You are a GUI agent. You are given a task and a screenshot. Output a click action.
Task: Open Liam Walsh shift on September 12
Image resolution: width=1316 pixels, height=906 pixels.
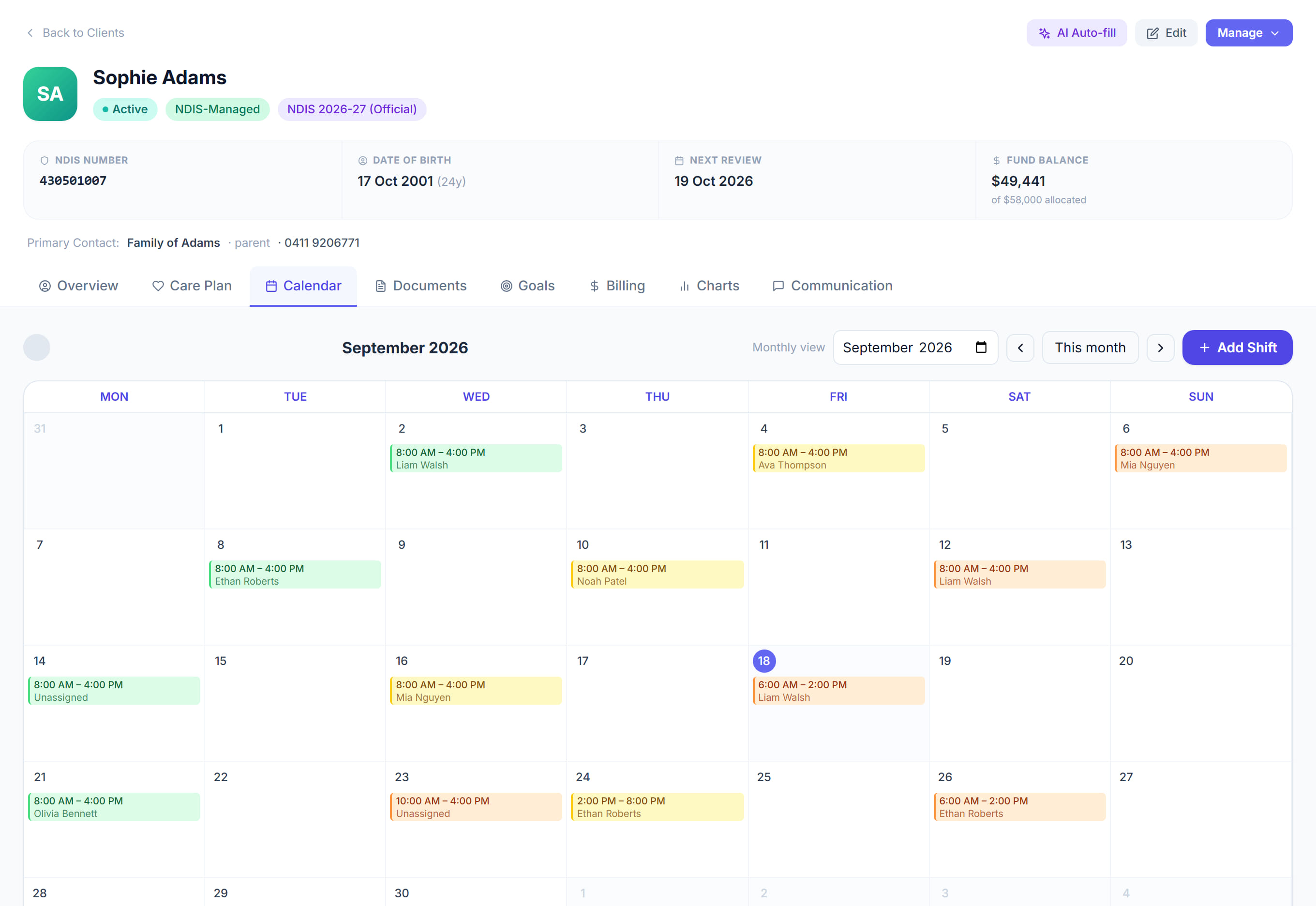(1019, 574)
